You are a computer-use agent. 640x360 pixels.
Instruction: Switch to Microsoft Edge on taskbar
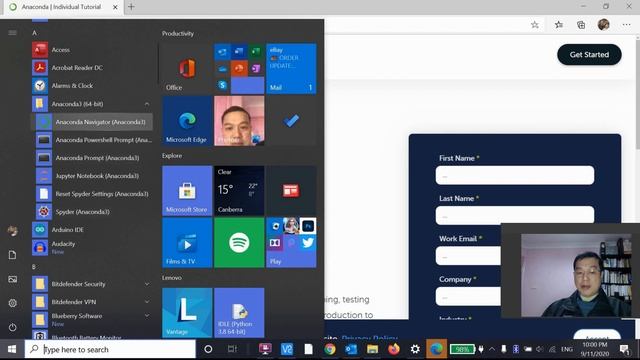(436, 349)
